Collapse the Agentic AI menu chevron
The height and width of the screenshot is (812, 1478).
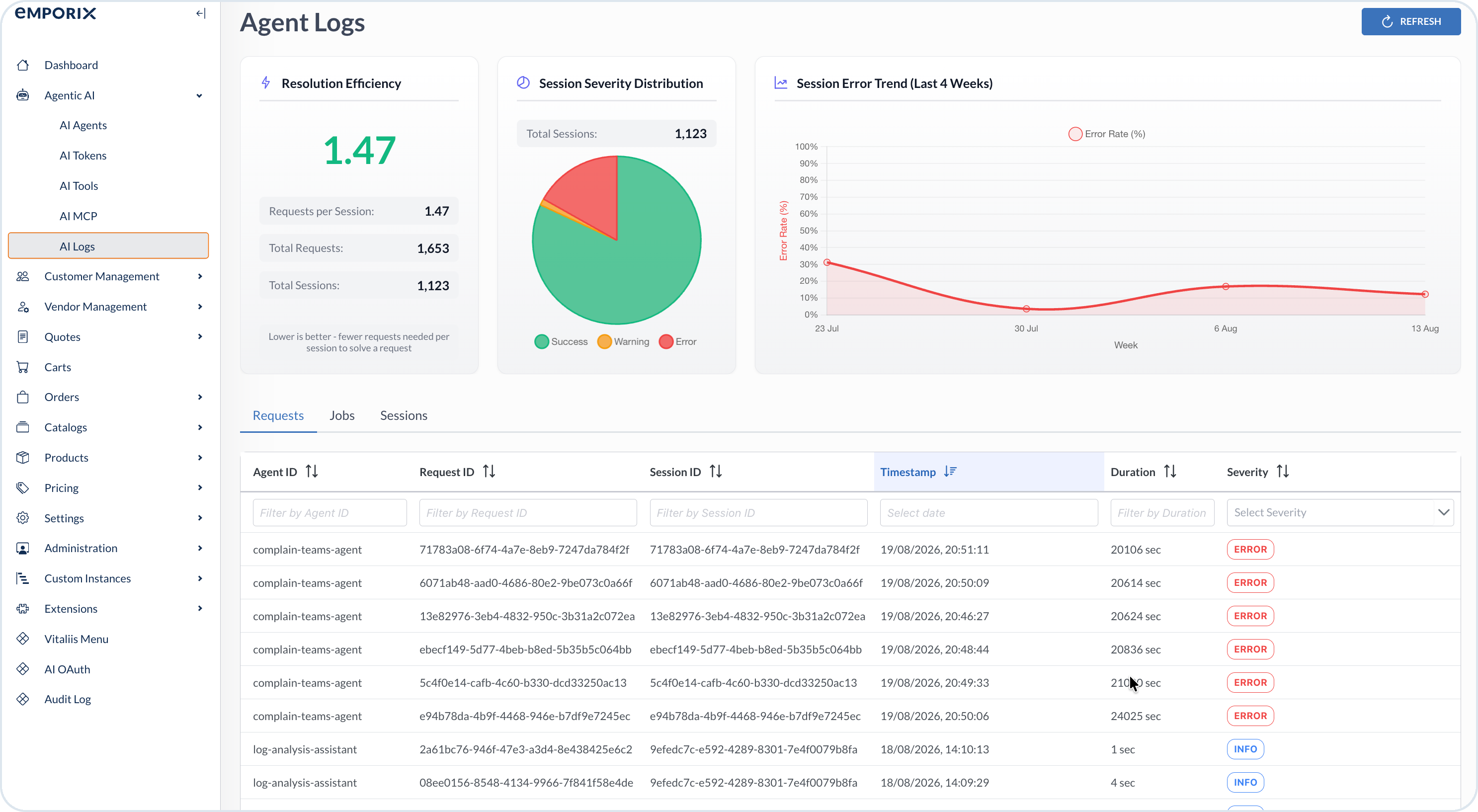[199, 96]
